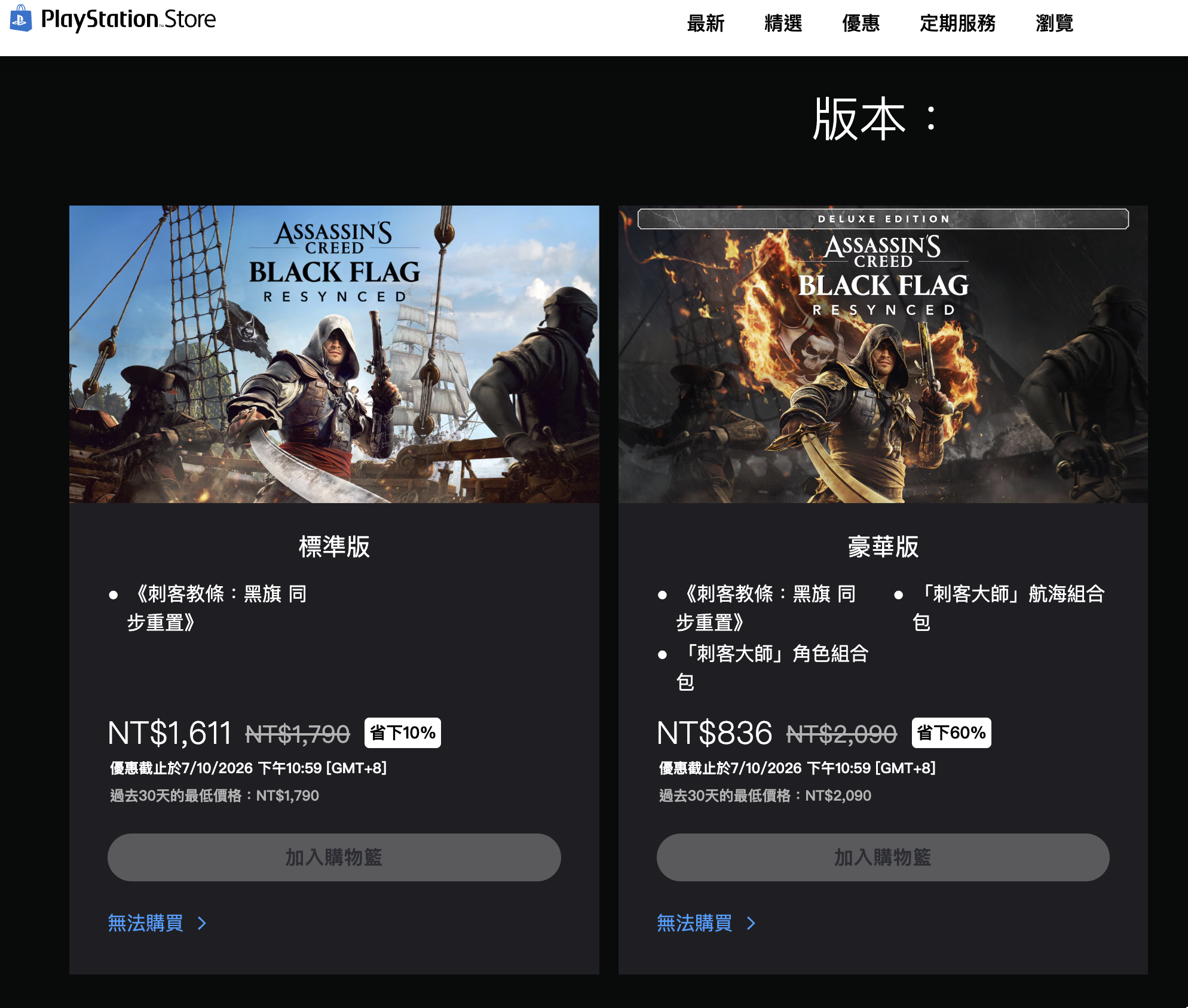Open the Deluxe Edition cover image
Screen dimensions: 1188x1008
click(883, 354)
